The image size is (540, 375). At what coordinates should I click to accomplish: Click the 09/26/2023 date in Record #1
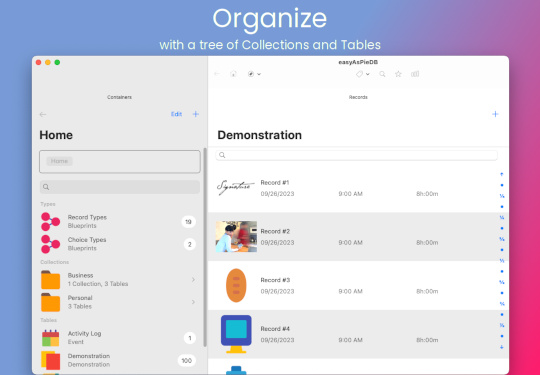[x=277, y=194]
